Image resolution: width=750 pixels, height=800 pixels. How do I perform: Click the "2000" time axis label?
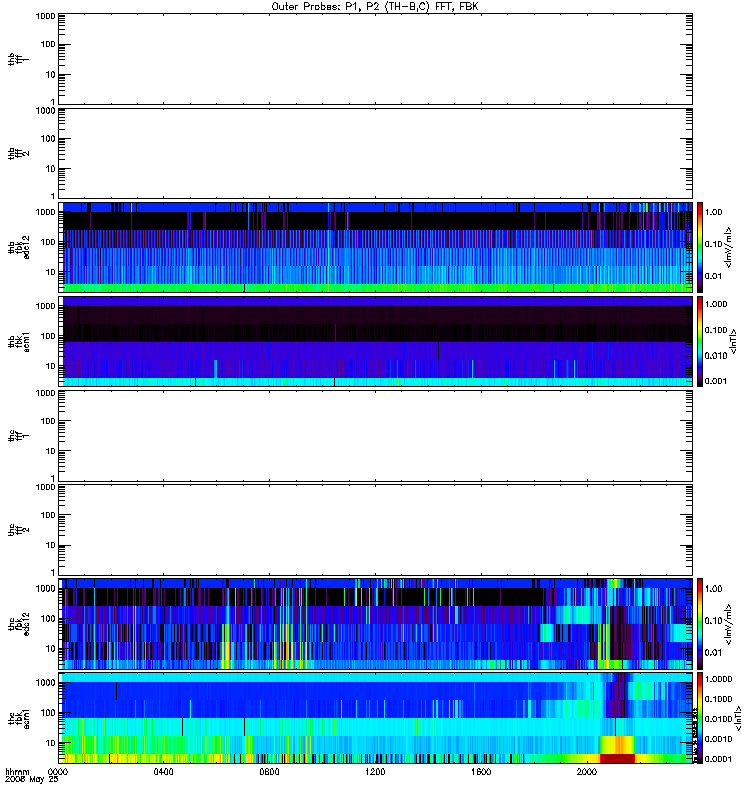pyautogui.click(x=587, y=772)
